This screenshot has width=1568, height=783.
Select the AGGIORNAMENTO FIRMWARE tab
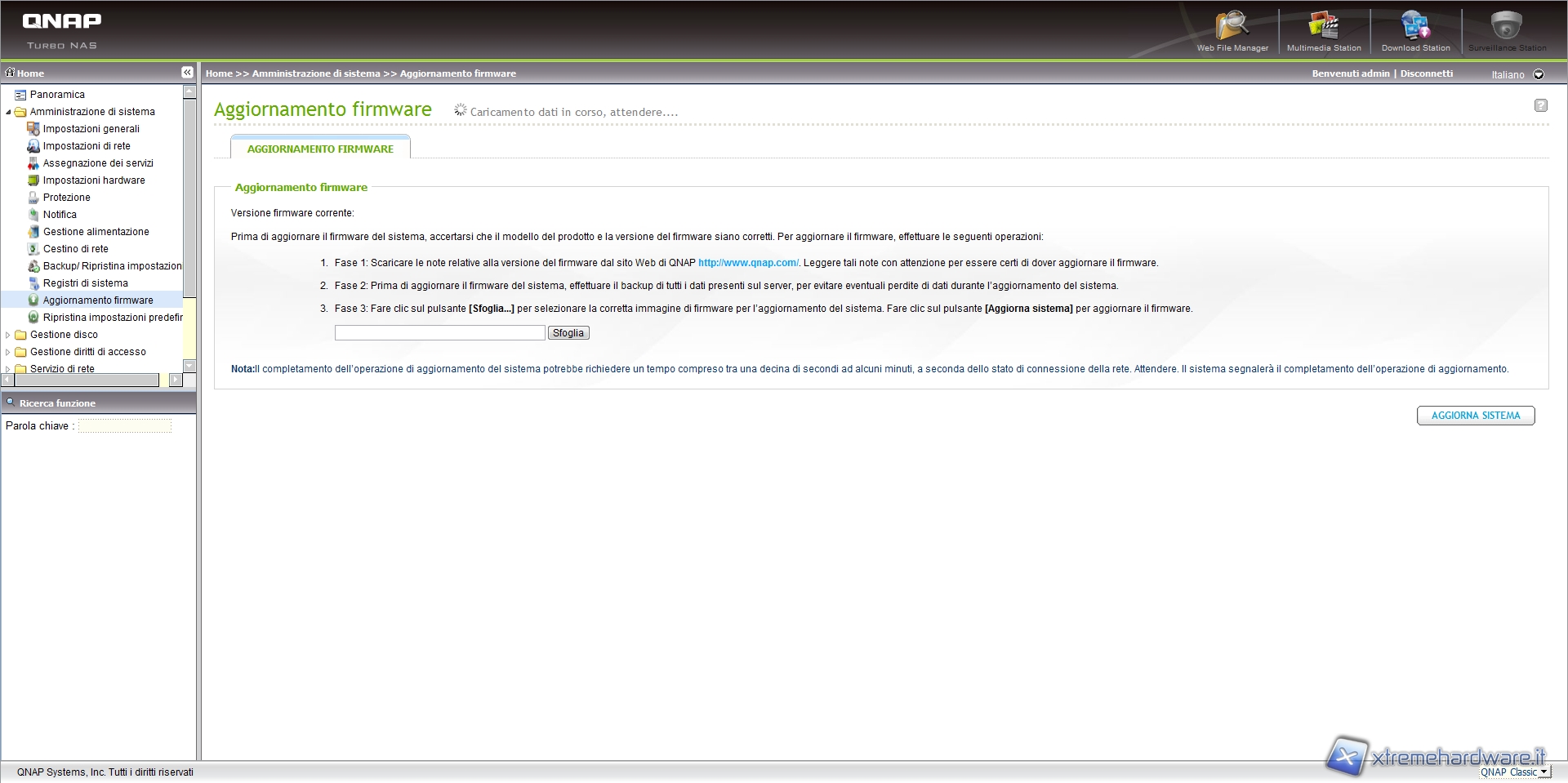tap(320, 149)
